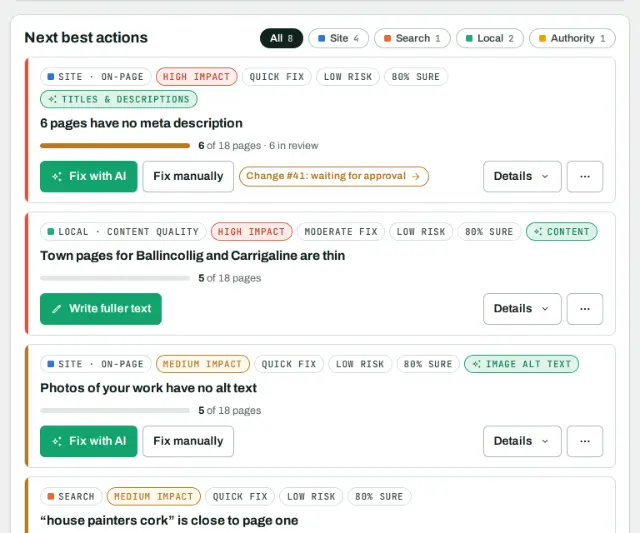Click Write fuller text button
This screenshot has height=533, width=640.
pos(101,309)
